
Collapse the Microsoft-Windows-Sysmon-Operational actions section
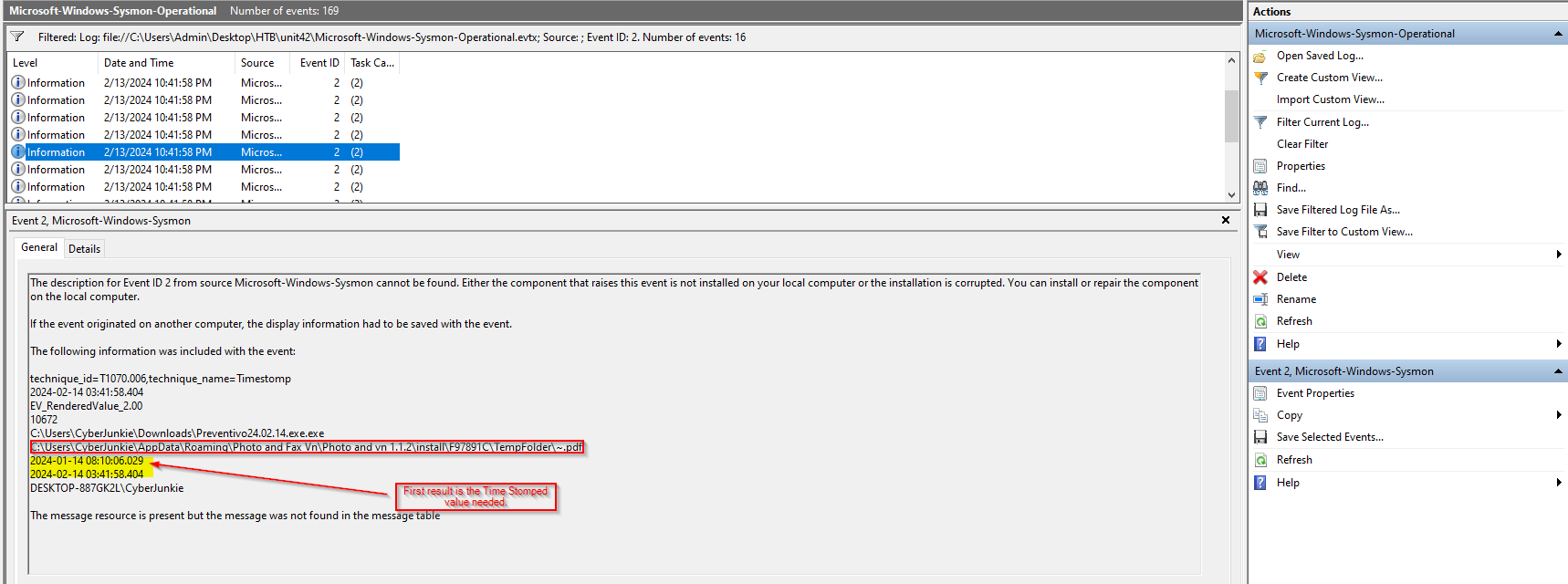click(x=1557, y=34)
